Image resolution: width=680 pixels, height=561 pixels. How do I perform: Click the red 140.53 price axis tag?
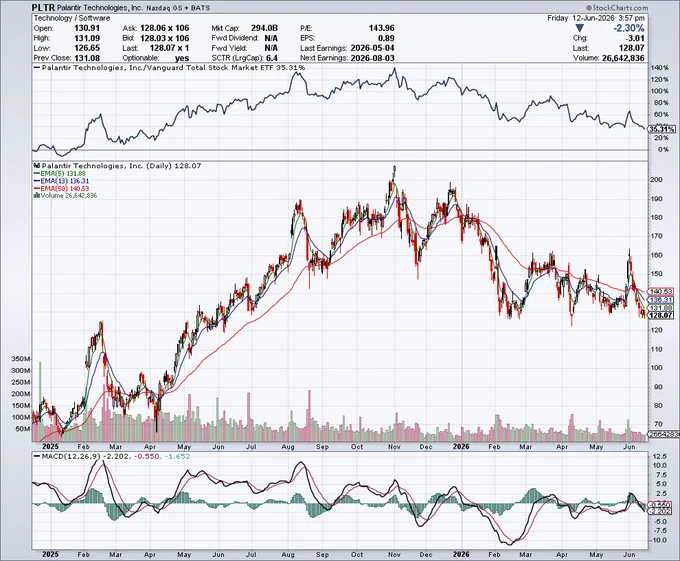(x=661, y=292)
